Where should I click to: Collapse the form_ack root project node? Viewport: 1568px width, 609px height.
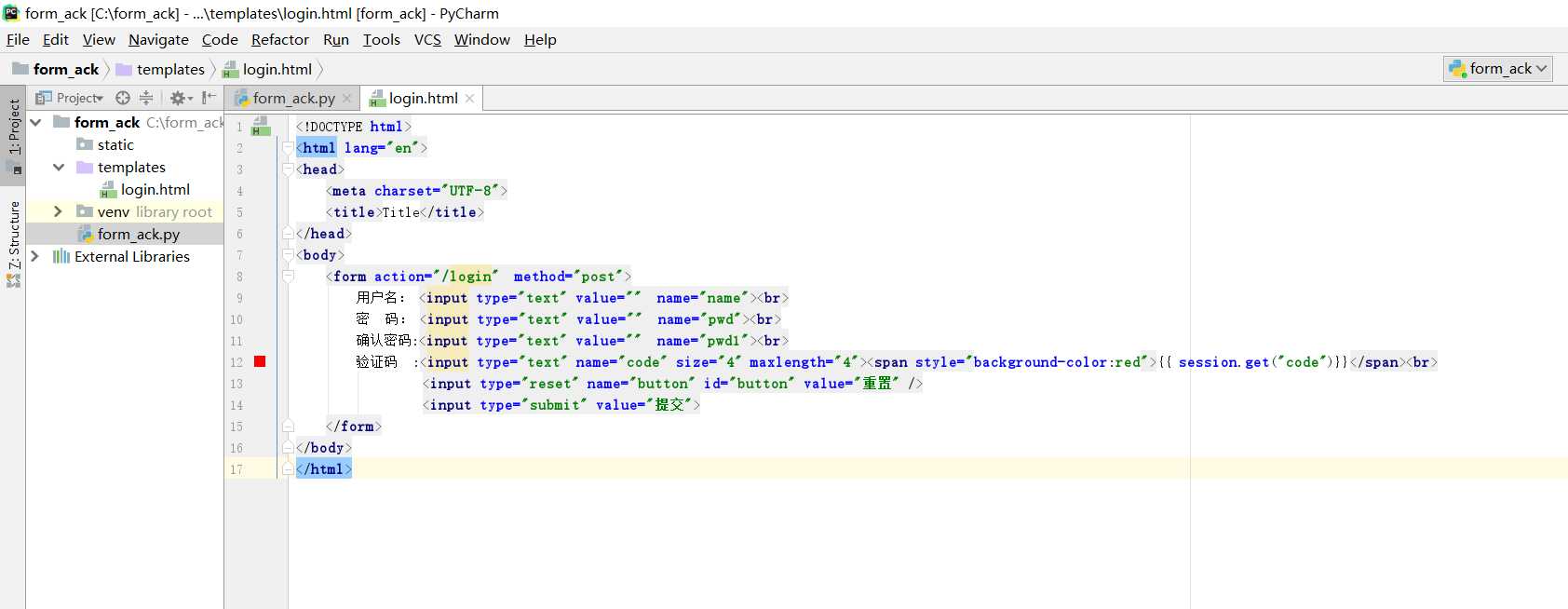35,122
